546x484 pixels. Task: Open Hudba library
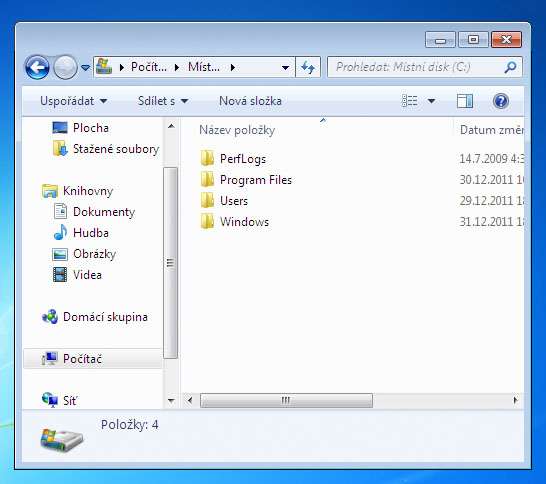91,233
